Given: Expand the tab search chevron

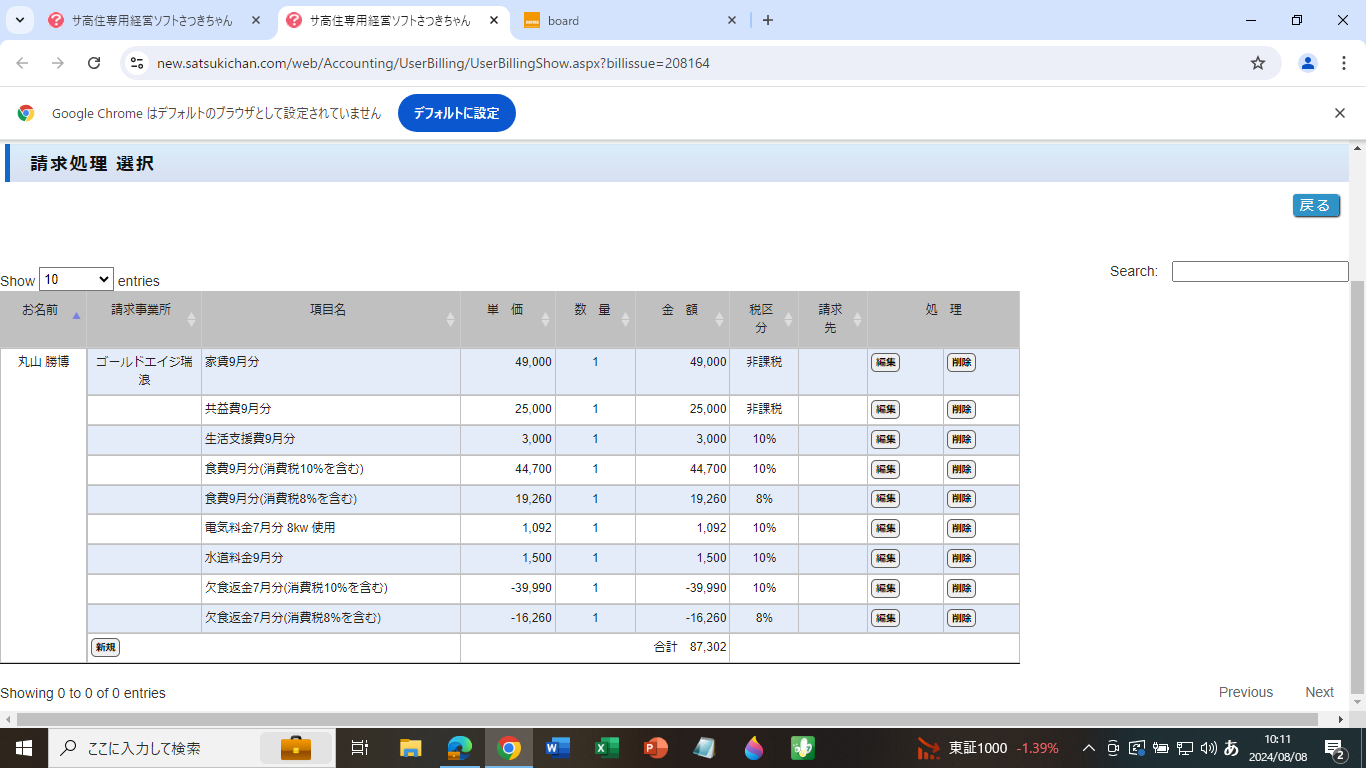Looking at the screenshot, I should coord(20,20).
